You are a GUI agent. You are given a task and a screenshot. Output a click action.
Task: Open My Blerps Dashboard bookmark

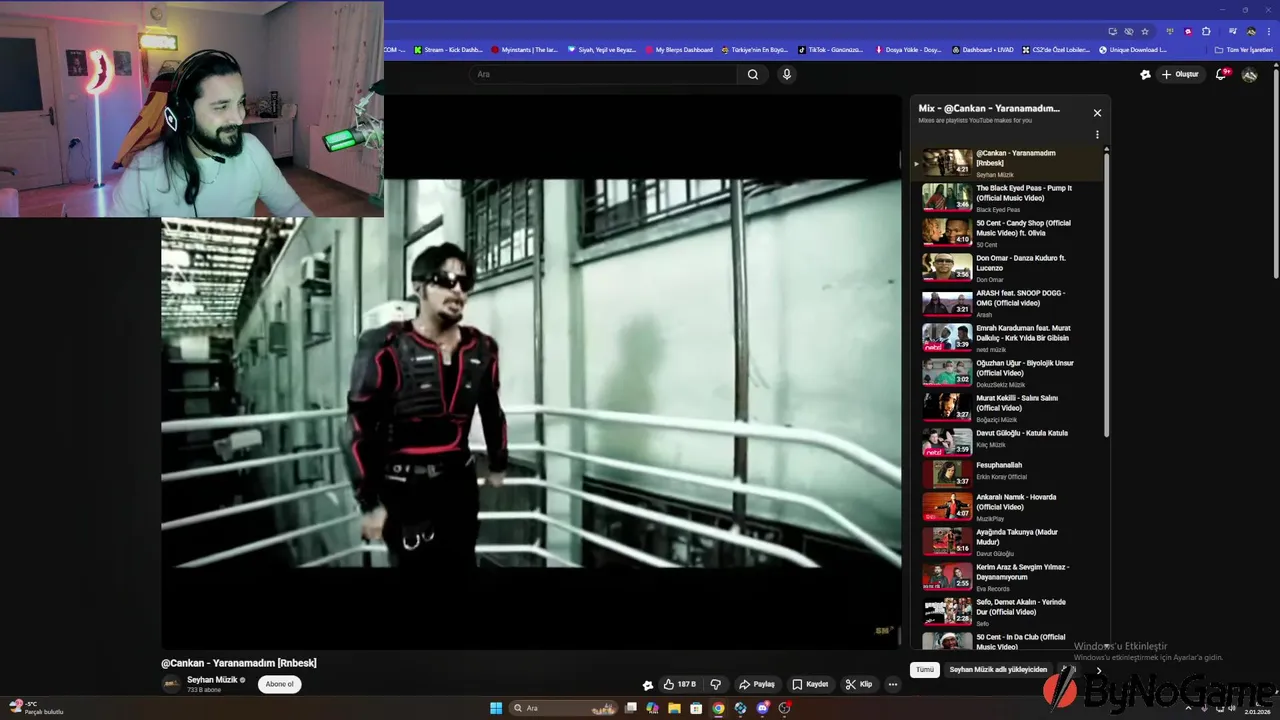pyautogui.click(x=679, y=49)
